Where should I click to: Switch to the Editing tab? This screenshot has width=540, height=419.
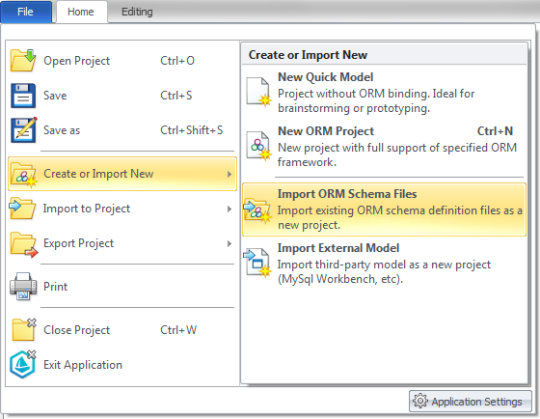137,12
